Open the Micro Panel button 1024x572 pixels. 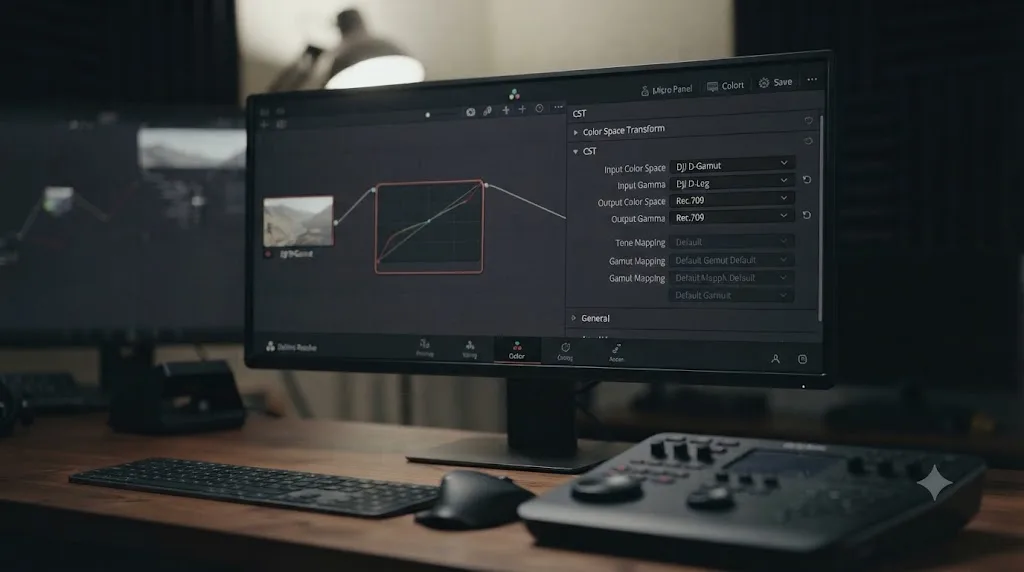pos(666,89)
